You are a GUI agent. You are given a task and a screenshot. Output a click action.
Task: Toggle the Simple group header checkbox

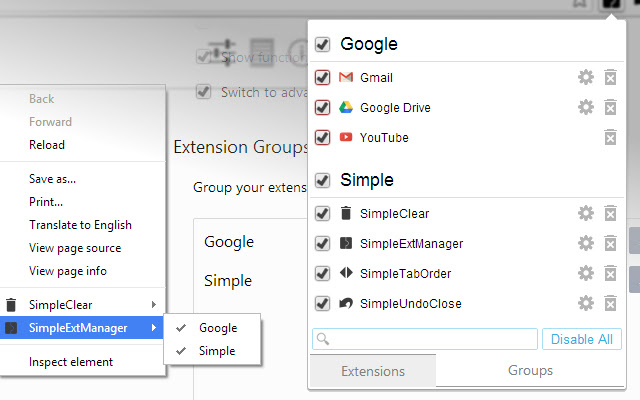pyautogui.click(x=323, y=181)
